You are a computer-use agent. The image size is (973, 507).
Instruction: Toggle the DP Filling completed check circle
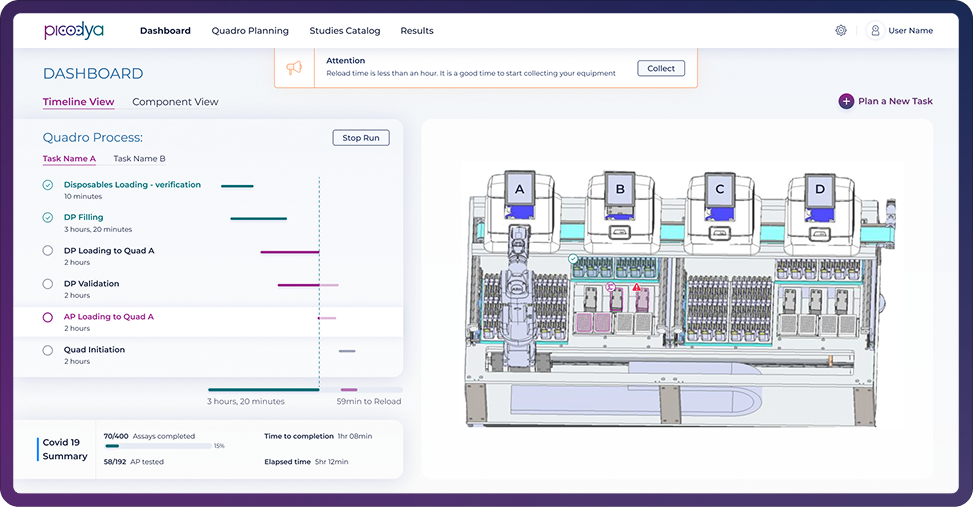click(48, 217)
